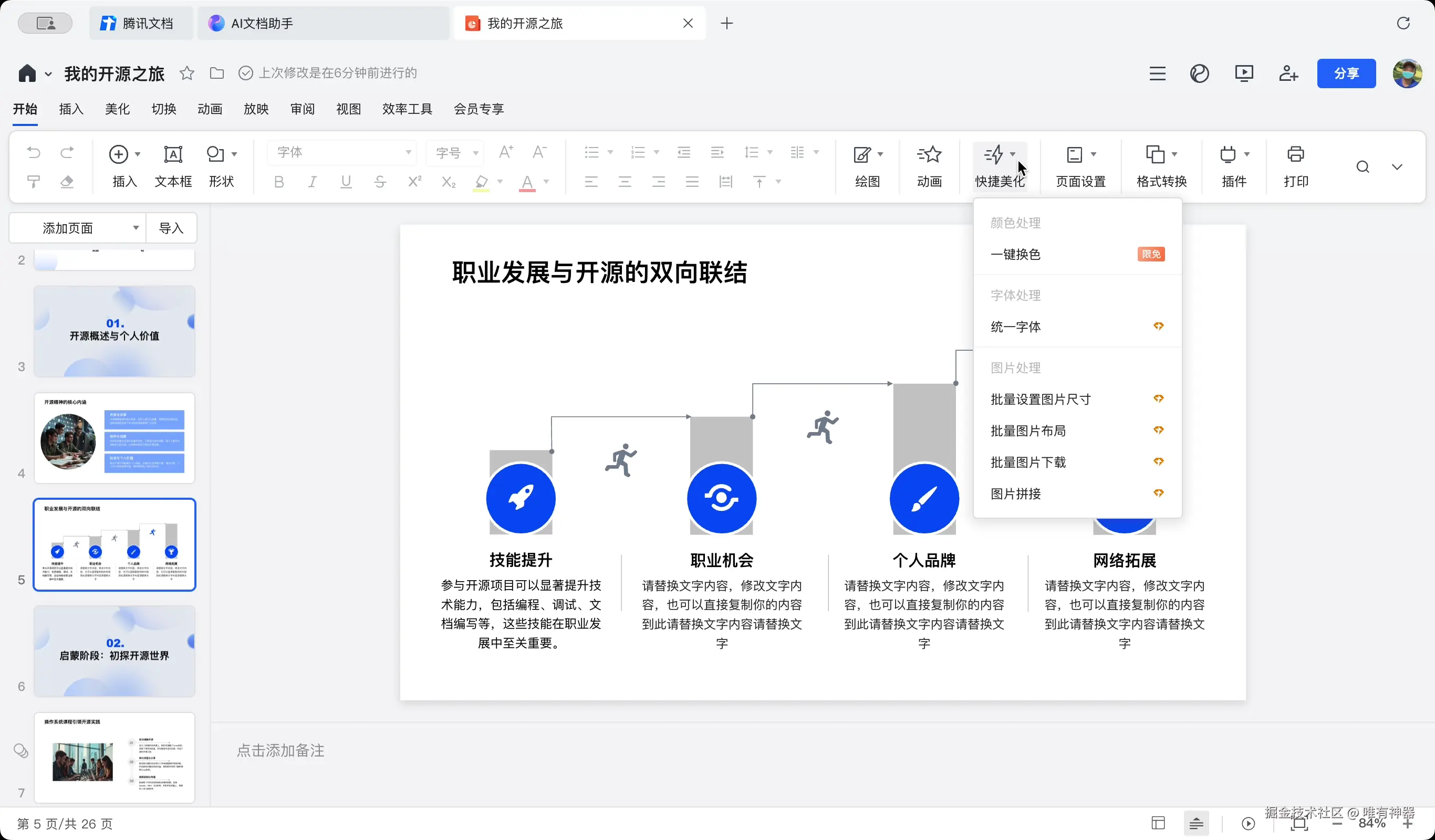This screenshot has height=840, width=1435.
Task: Click the Text box tool icon
Action: tap(173, 155)
